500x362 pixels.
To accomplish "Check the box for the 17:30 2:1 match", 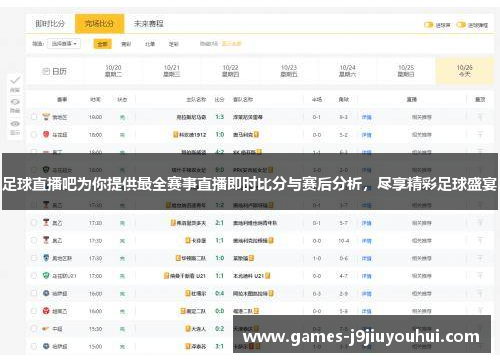I will click(x=34, y=223).
